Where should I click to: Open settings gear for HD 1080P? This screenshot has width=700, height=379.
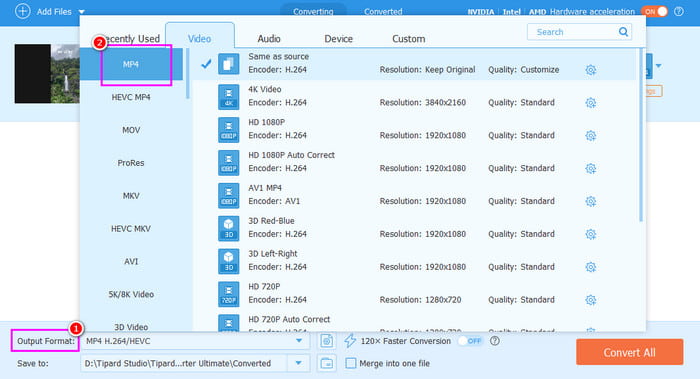(590, 135)
